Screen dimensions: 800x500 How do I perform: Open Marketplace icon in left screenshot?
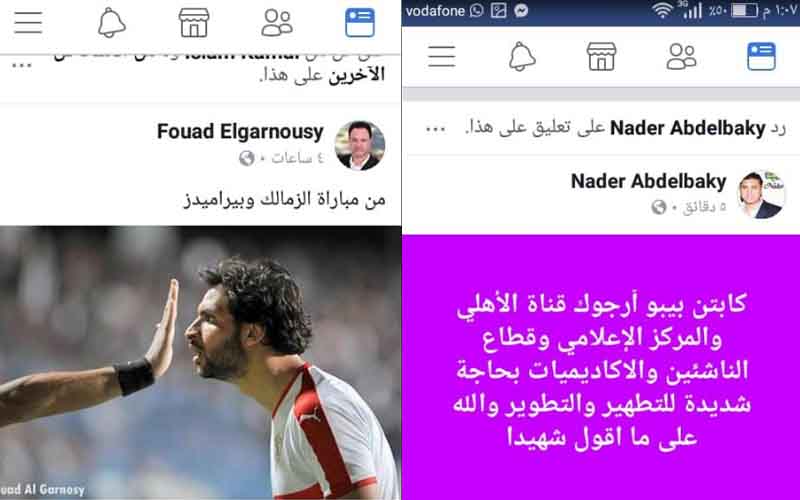(194, 23)
